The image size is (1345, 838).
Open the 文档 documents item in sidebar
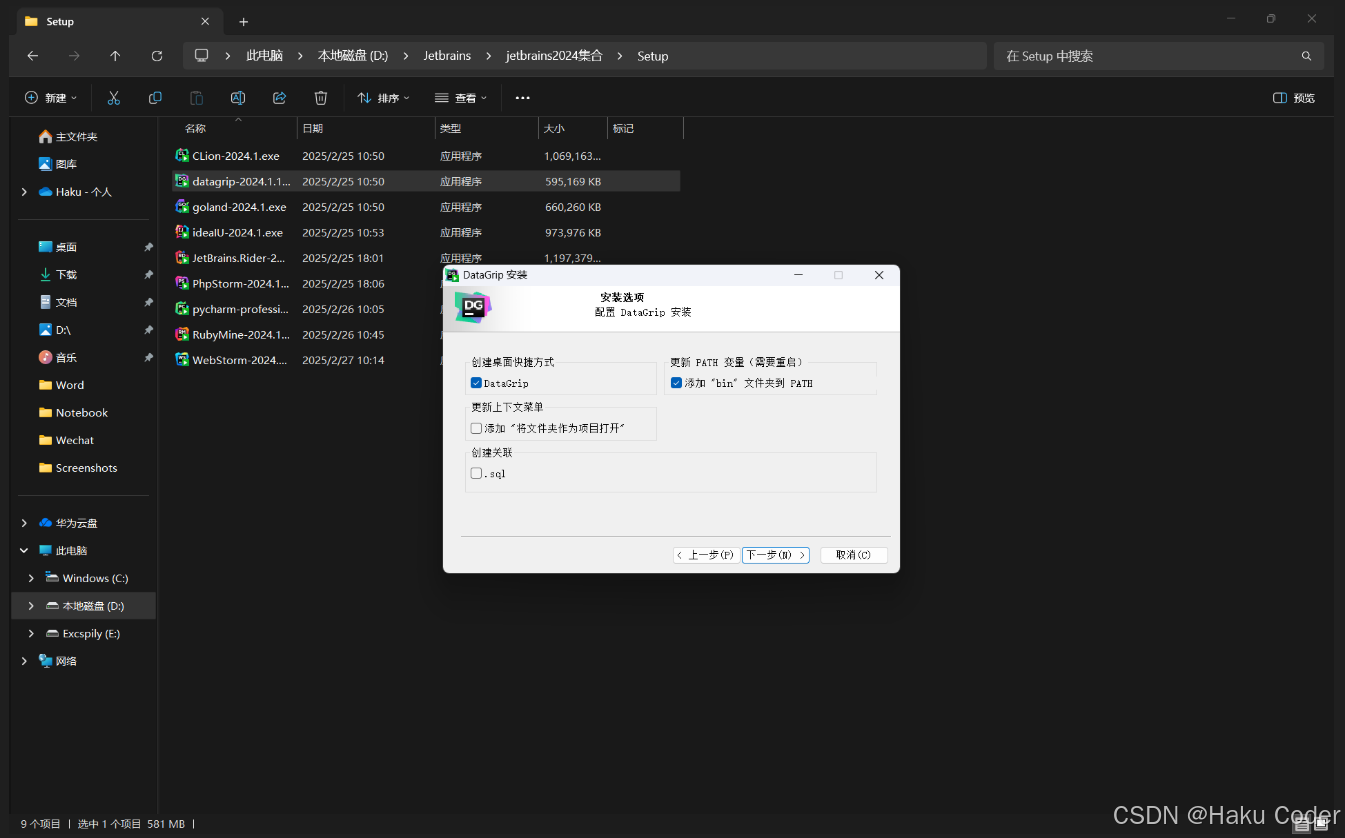click(57, 302)
